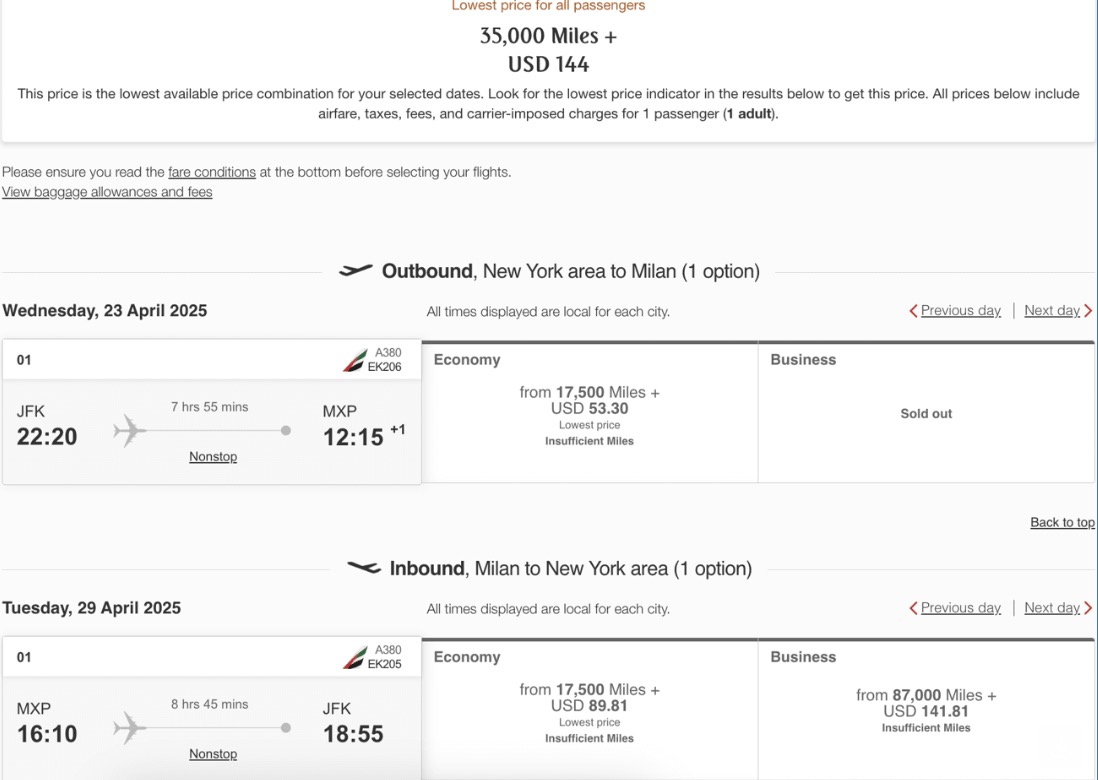This screenshot has width=1098, height=780.
Task: Select the plane graphic on the JFK-MXP route
Action: [x=127, y=430]
